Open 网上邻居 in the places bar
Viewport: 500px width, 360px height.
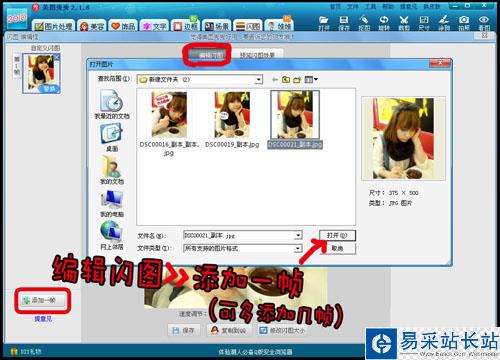click(112, 235)
